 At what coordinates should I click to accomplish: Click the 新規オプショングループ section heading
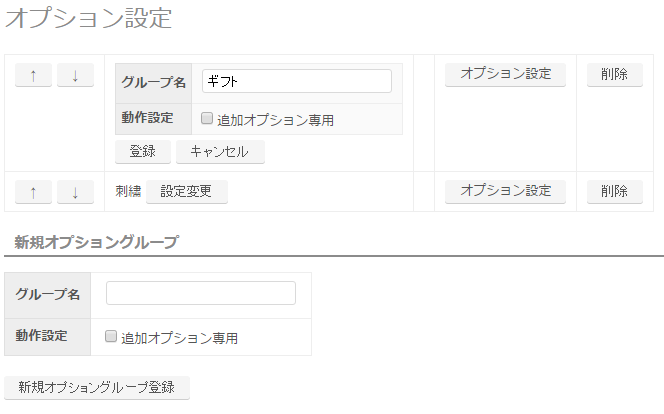[x=97, y=242]
